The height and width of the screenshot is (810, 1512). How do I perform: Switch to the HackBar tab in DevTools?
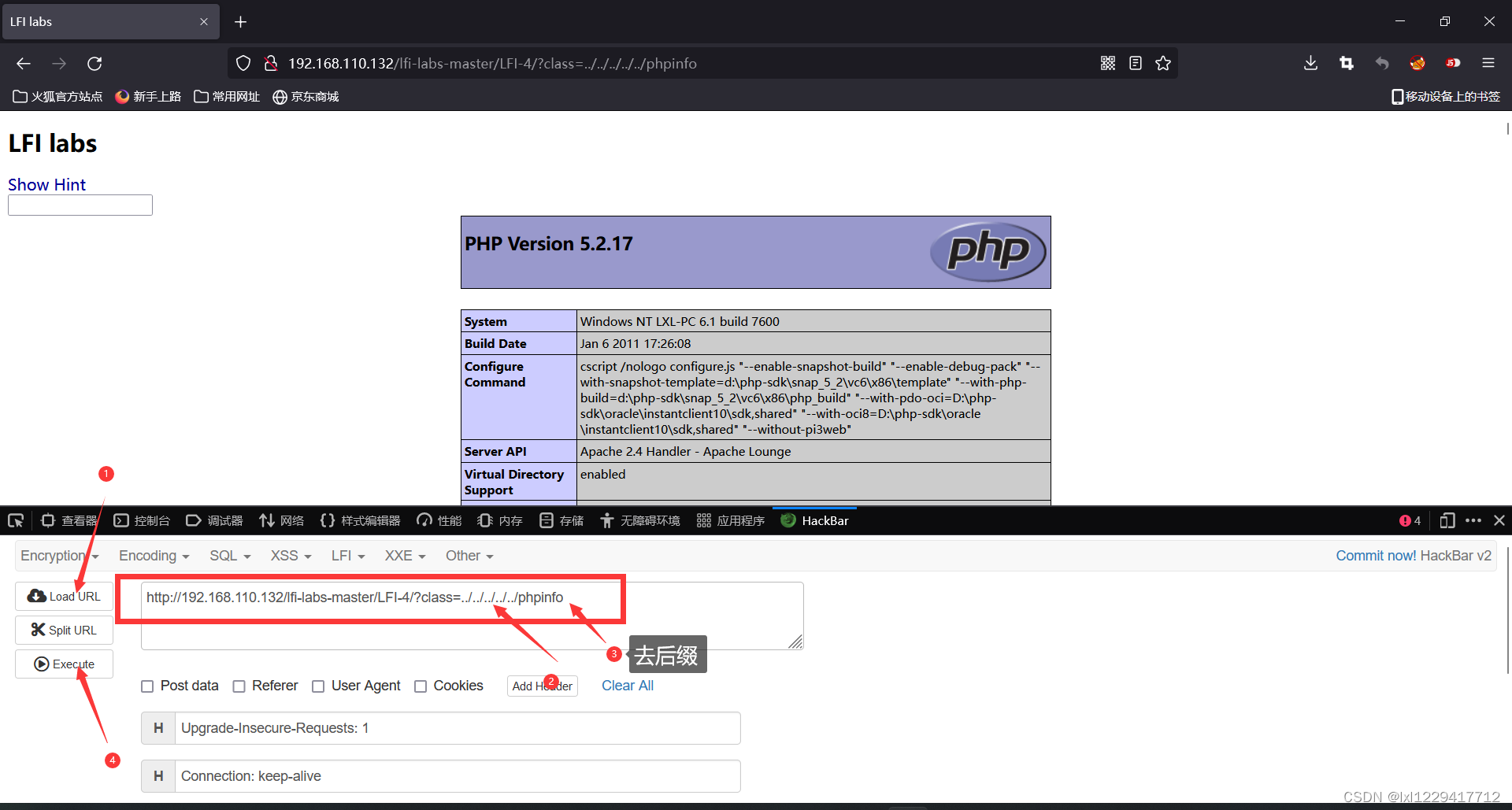[814, 520]
